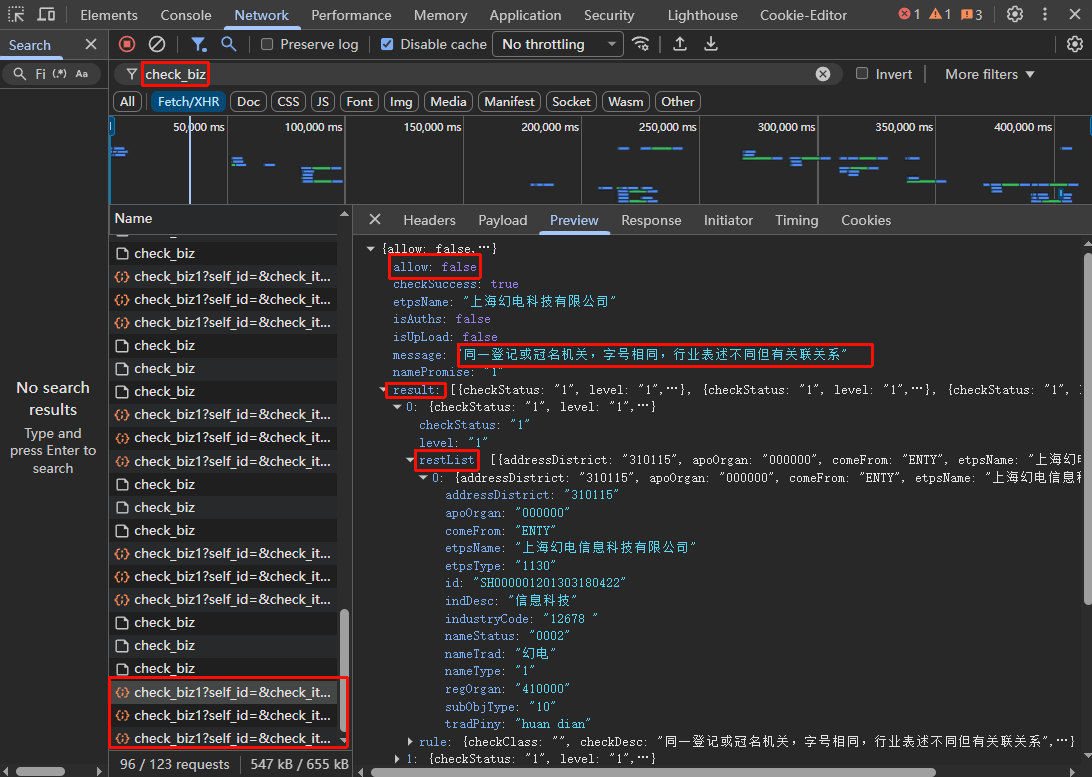Screen dimensions: 1092x777
Task: Switch to the Headers tab
Action: pyautogui.click(x=429, y=220)
